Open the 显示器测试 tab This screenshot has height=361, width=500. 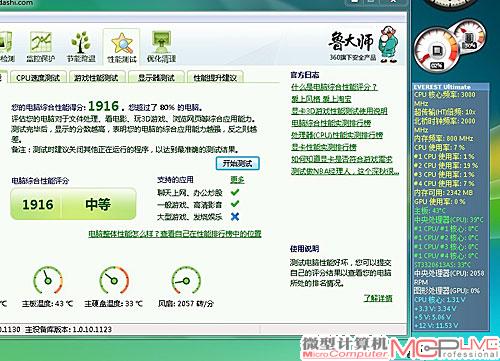[156, 78]
